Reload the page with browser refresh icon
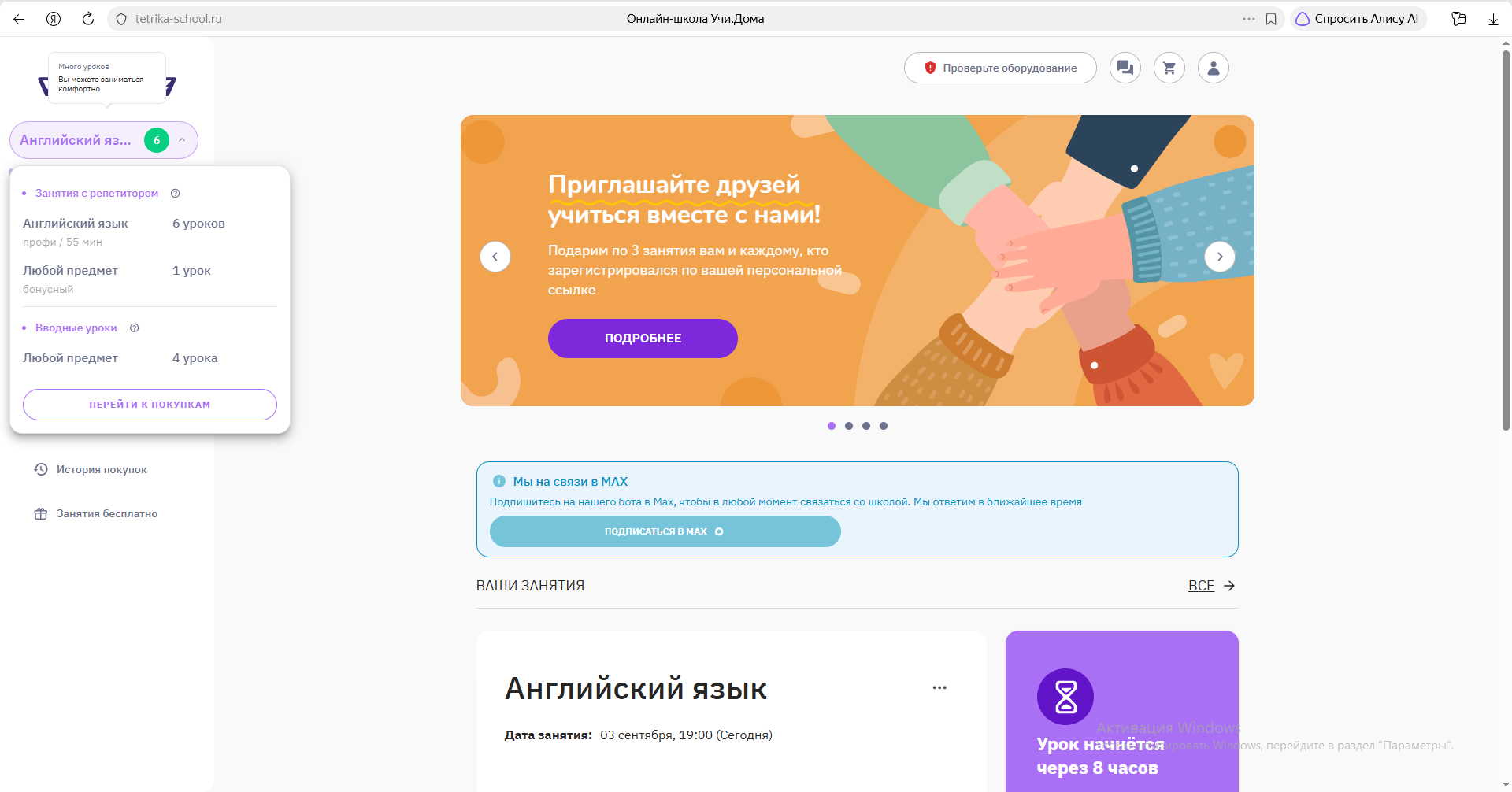Viewport: 1512px width, 792px height. pos(88,19)
